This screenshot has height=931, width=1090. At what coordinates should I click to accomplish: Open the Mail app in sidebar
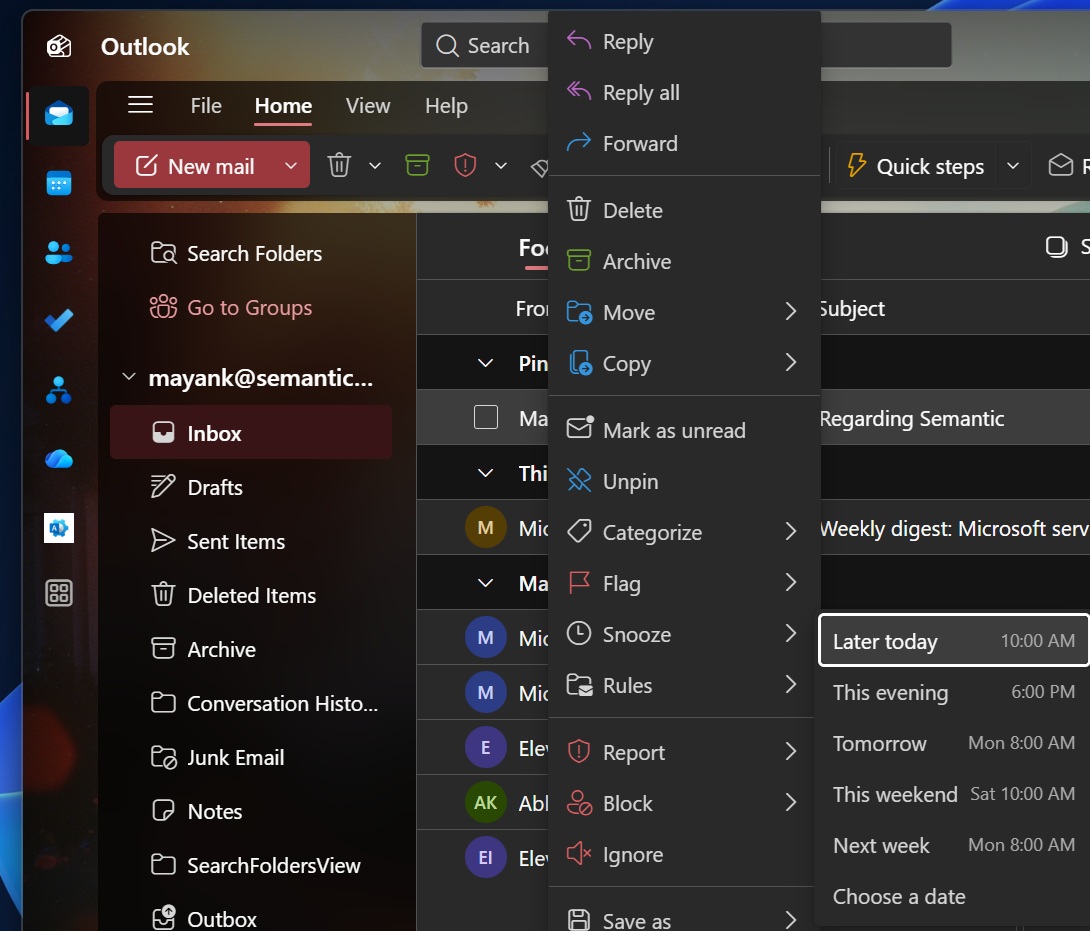coord(59,114)
